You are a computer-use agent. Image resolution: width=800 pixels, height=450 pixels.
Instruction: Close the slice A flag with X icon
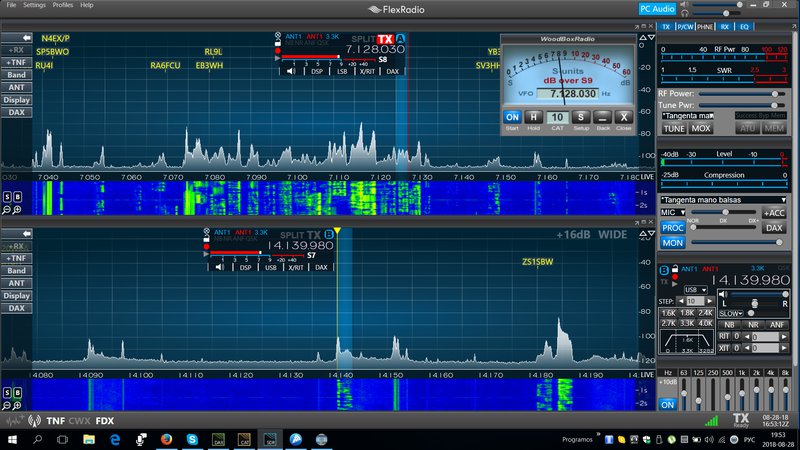(277, 37)
